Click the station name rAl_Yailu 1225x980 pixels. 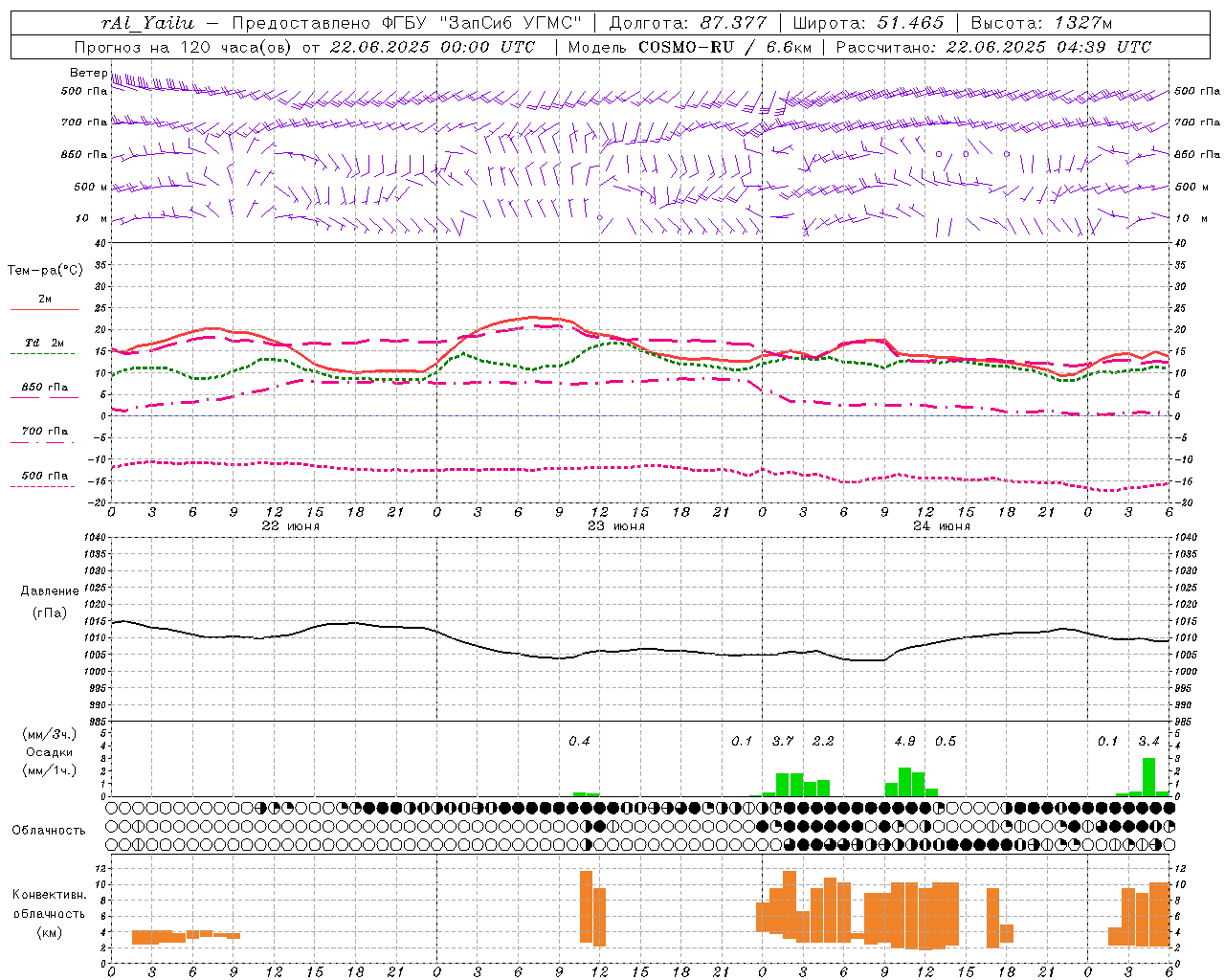pyautogui.click(x=147, y=23)
